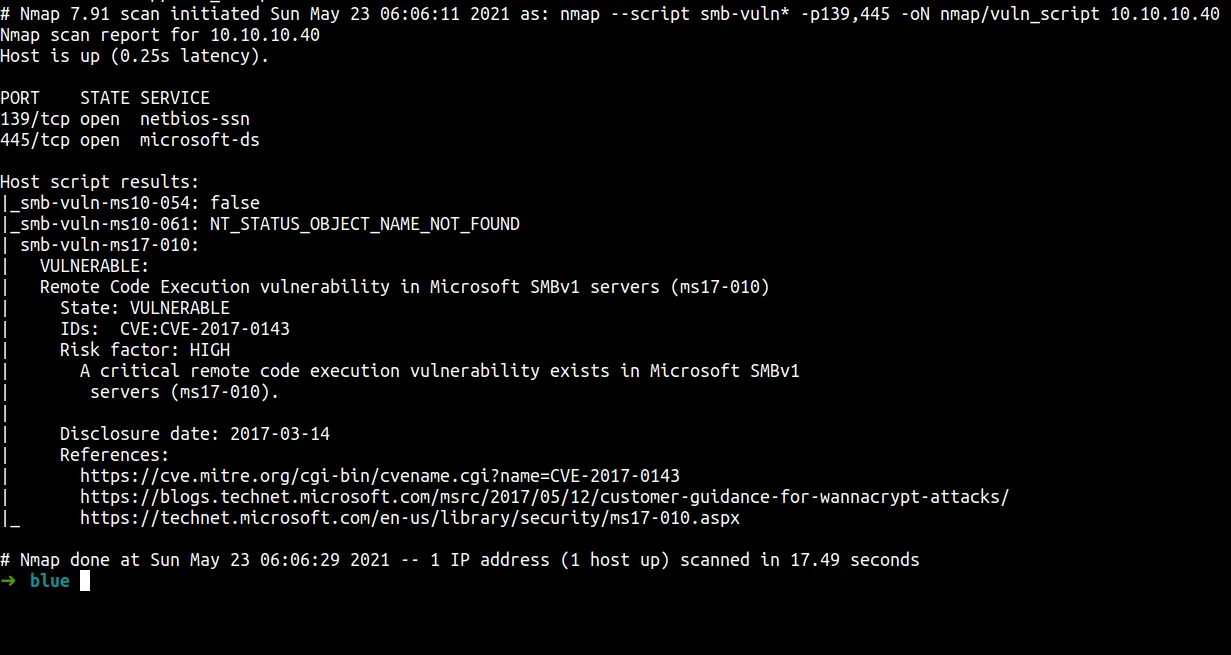Select the 445/tcp microsoft-ds port line
Viewport: 1231px width, 655px height.
pyautogui.click(x=130, y=140)
